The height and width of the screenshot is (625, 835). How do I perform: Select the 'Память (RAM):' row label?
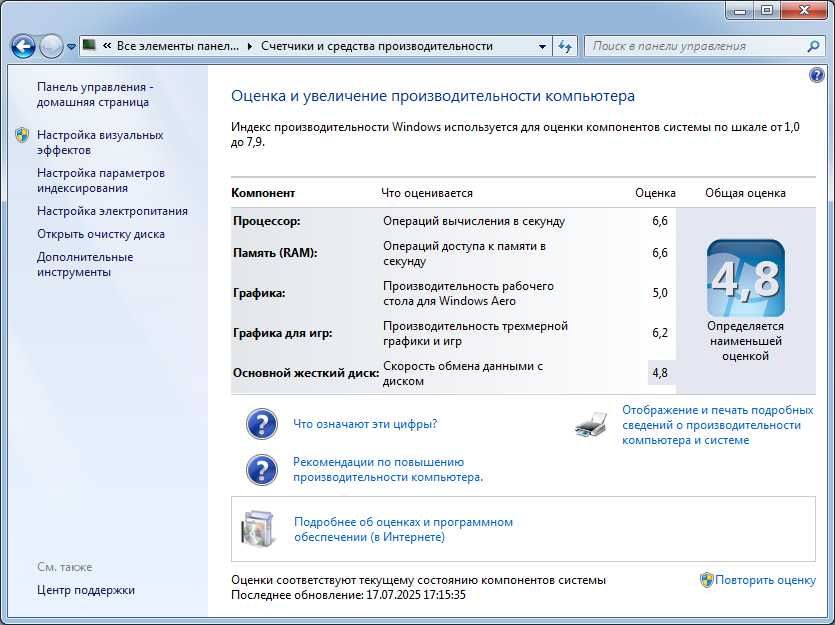[x=275, y=253]
